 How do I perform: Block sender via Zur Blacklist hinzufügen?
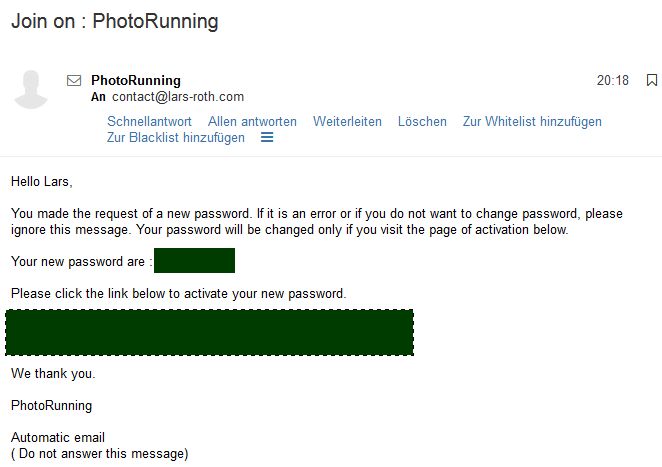coord(175,138)
